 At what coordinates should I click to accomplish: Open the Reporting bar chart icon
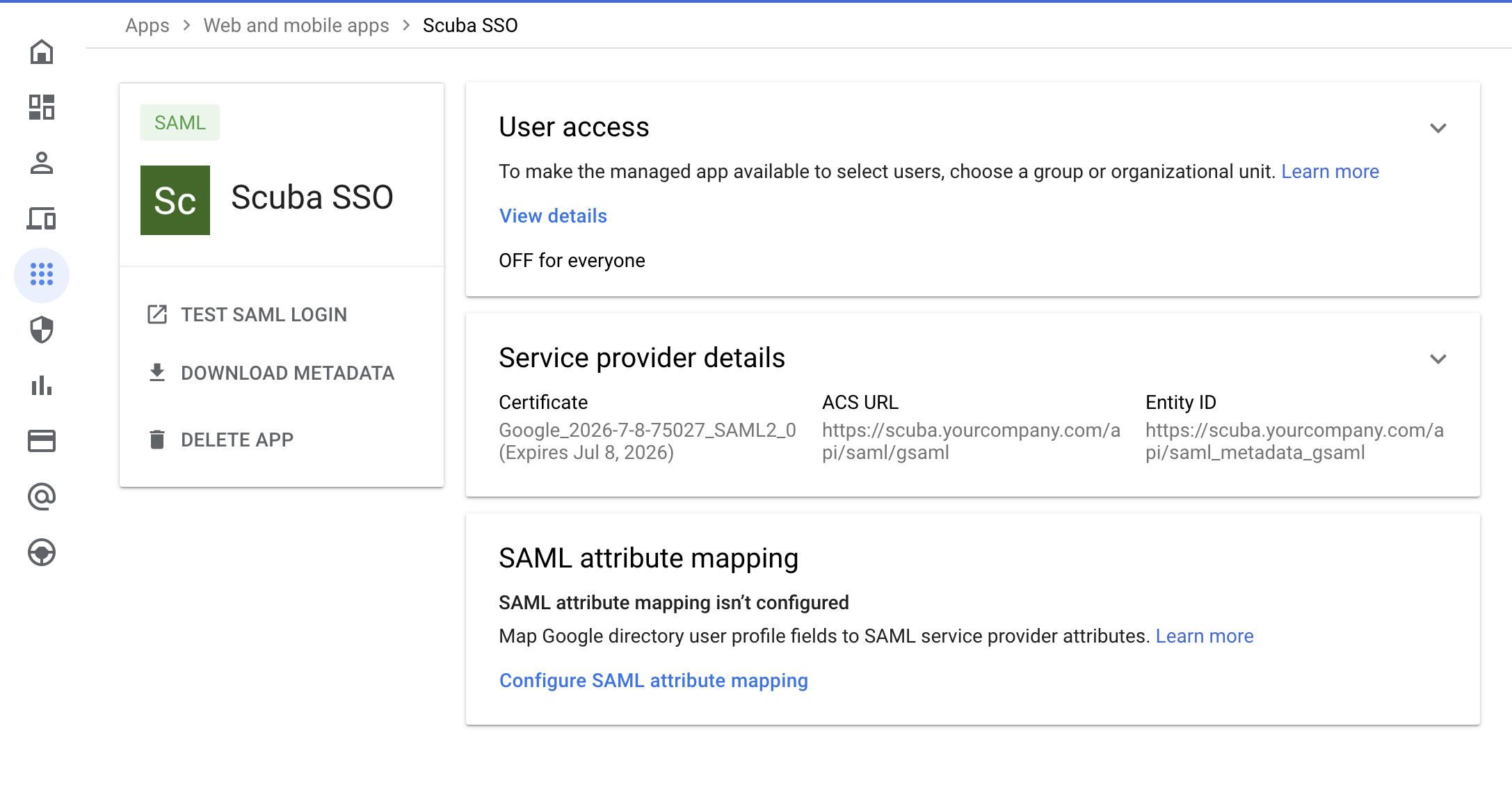coord(42,385)
